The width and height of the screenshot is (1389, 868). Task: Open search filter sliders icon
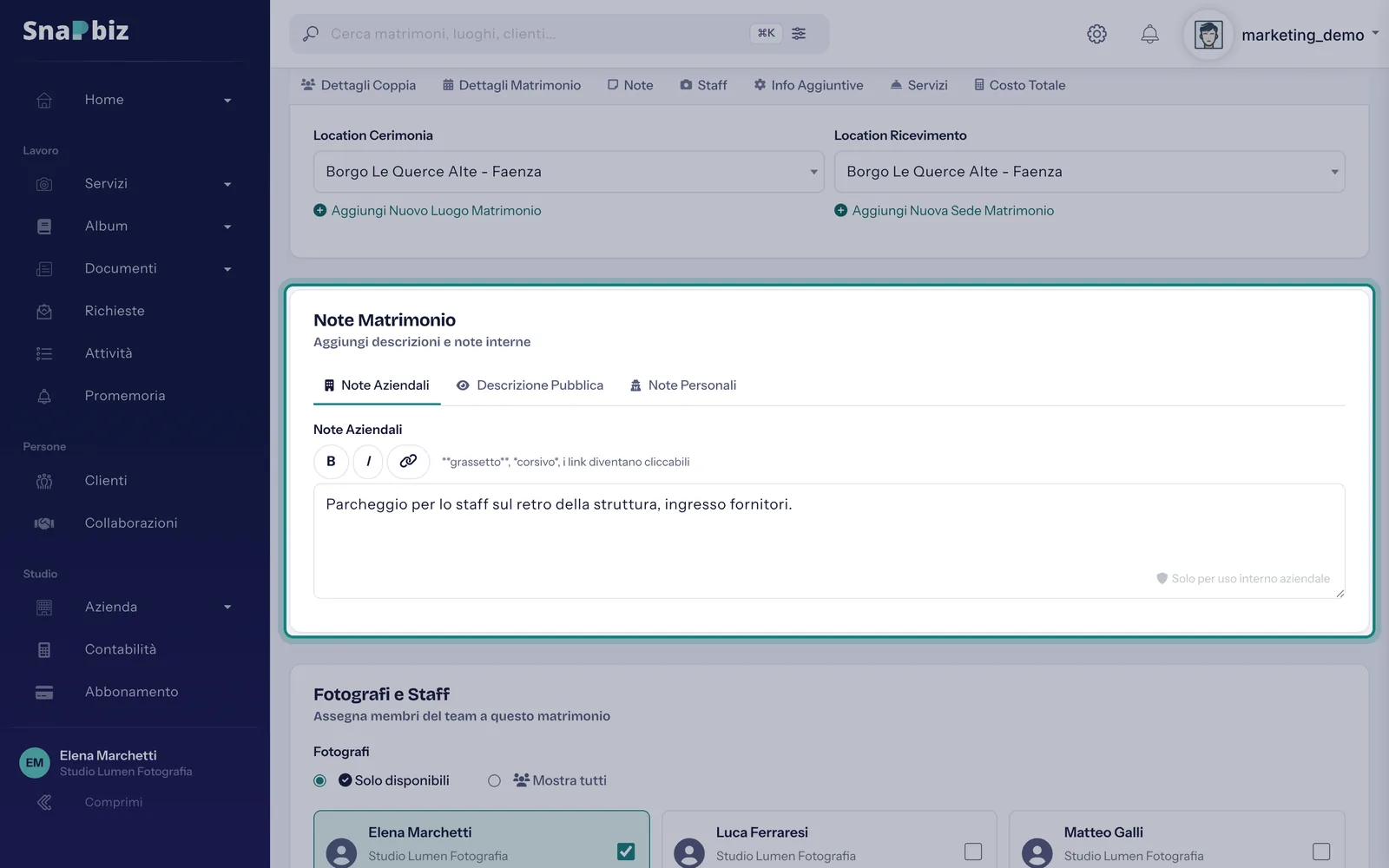coord(799,33)
